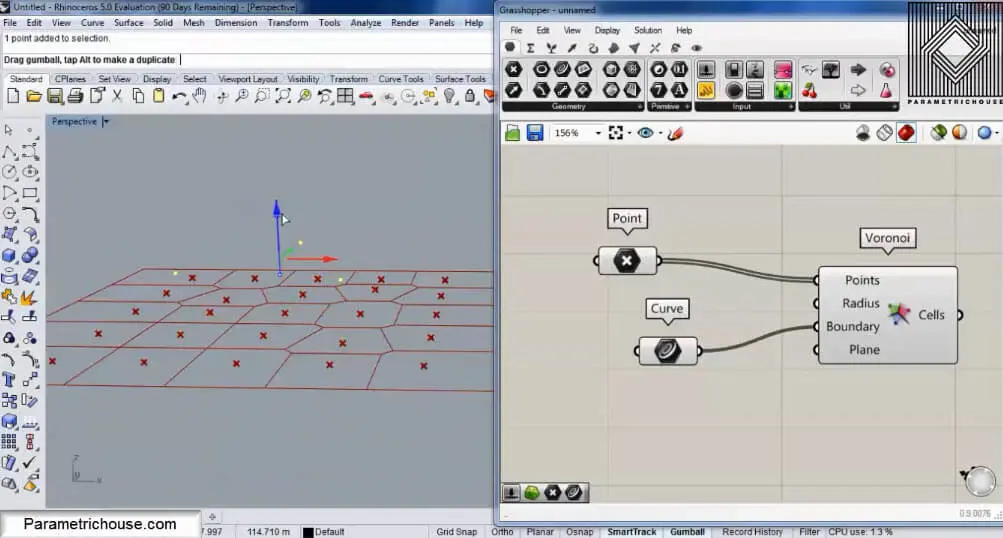Open the Display menu in Grasshopper

click(607, 30)
